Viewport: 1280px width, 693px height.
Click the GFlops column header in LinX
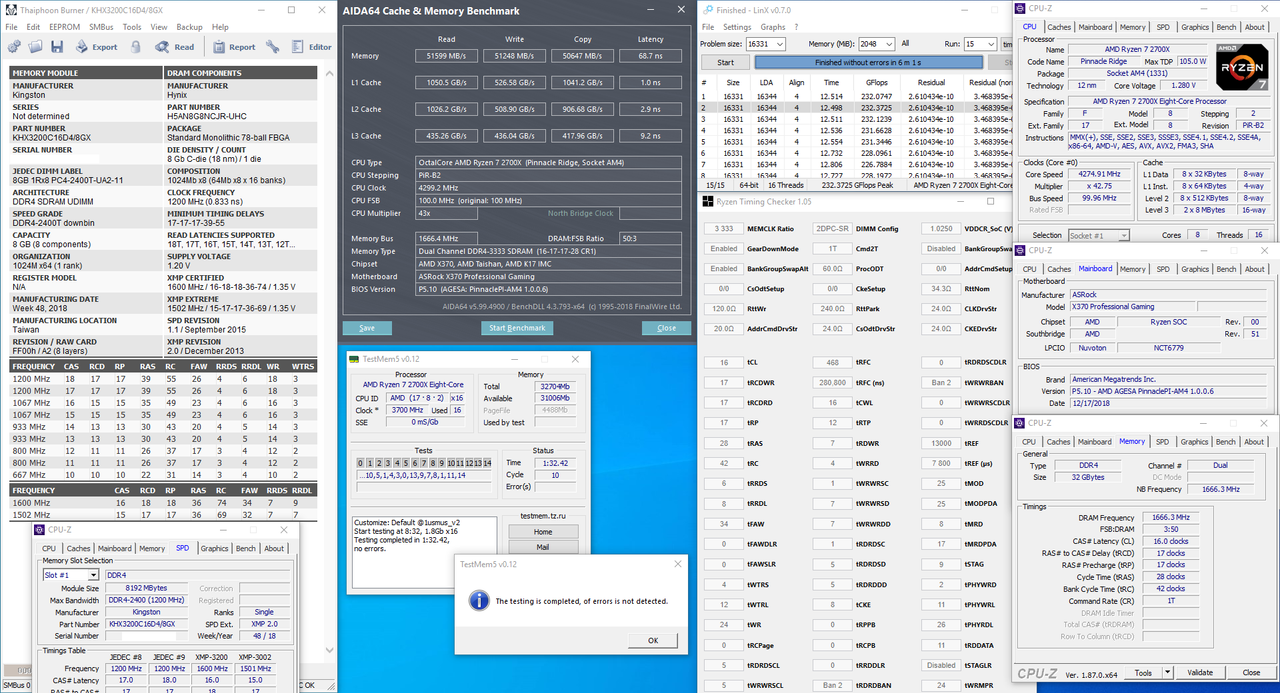click(x=876, y=83)
